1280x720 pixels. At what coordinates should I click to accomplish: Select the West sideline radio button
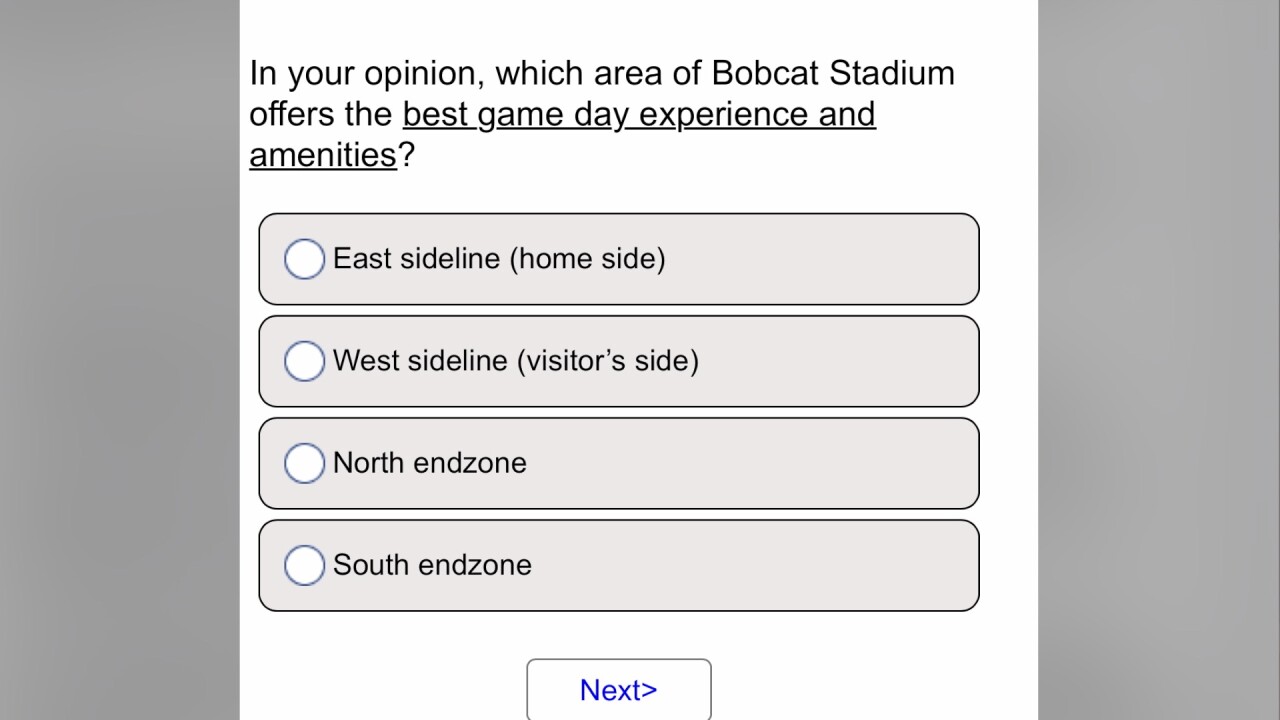304,361
